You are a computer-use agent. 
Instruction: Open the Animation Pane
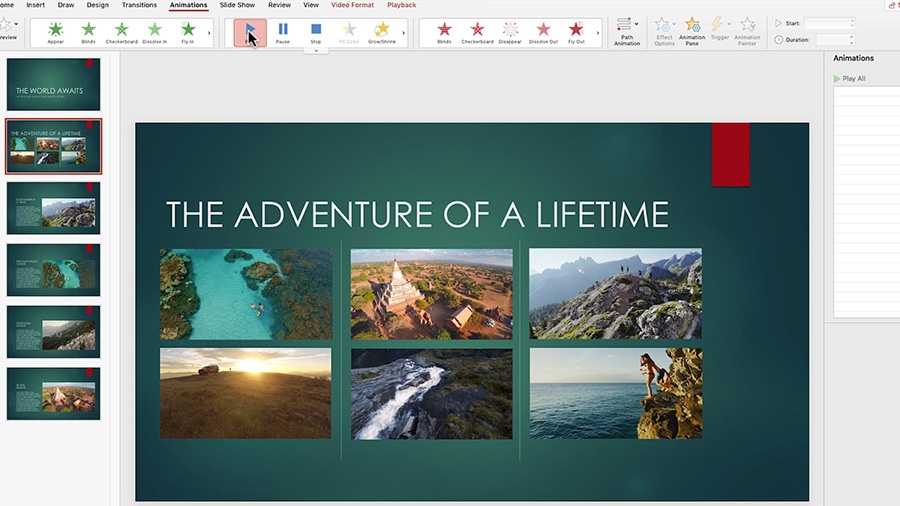tap(692, 32)
